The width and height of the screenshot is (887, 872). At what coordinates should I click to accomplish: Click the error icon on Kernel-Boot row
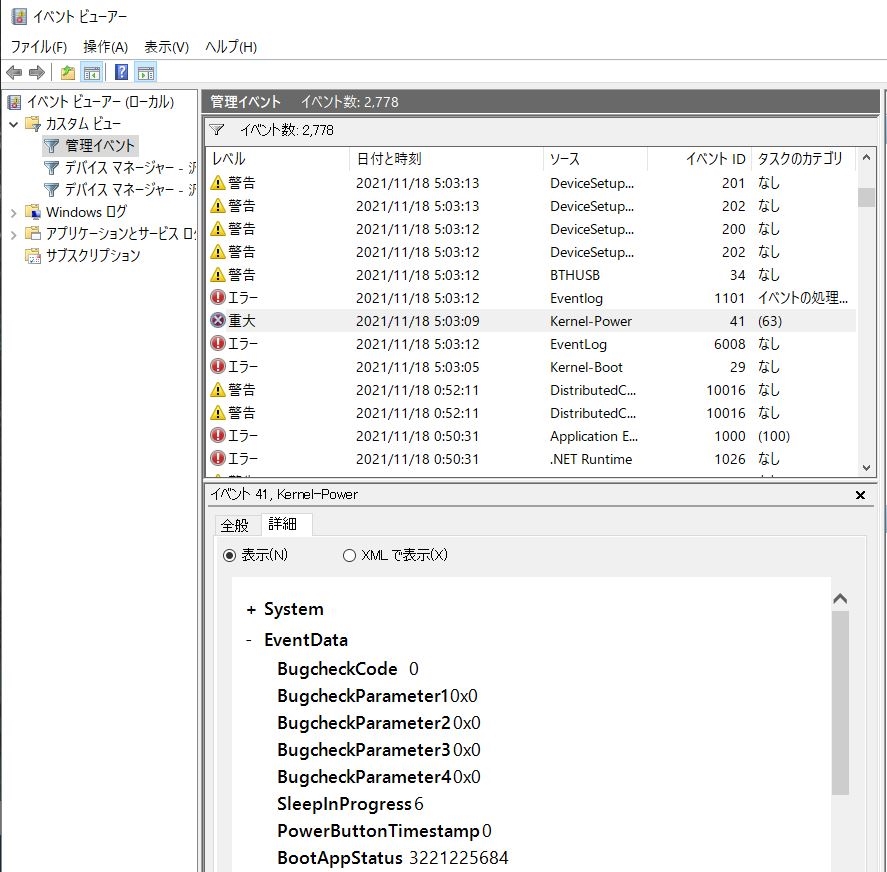tap(218, 366)
